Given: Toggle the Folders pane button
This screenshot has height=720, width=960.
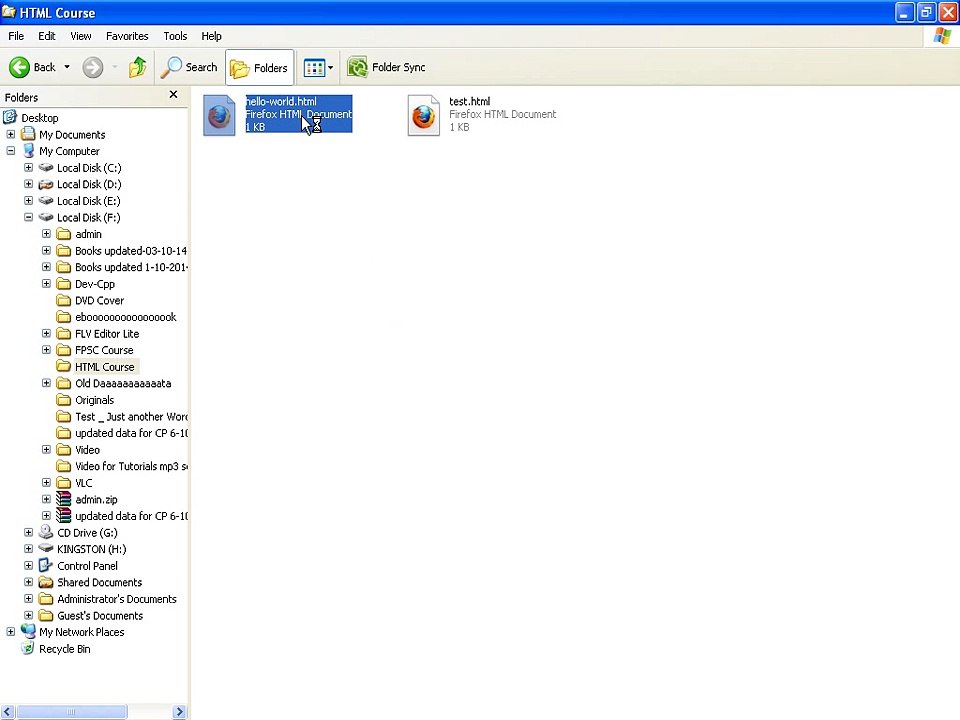Looking at the screenshot, I should click(x=260, y=67).
